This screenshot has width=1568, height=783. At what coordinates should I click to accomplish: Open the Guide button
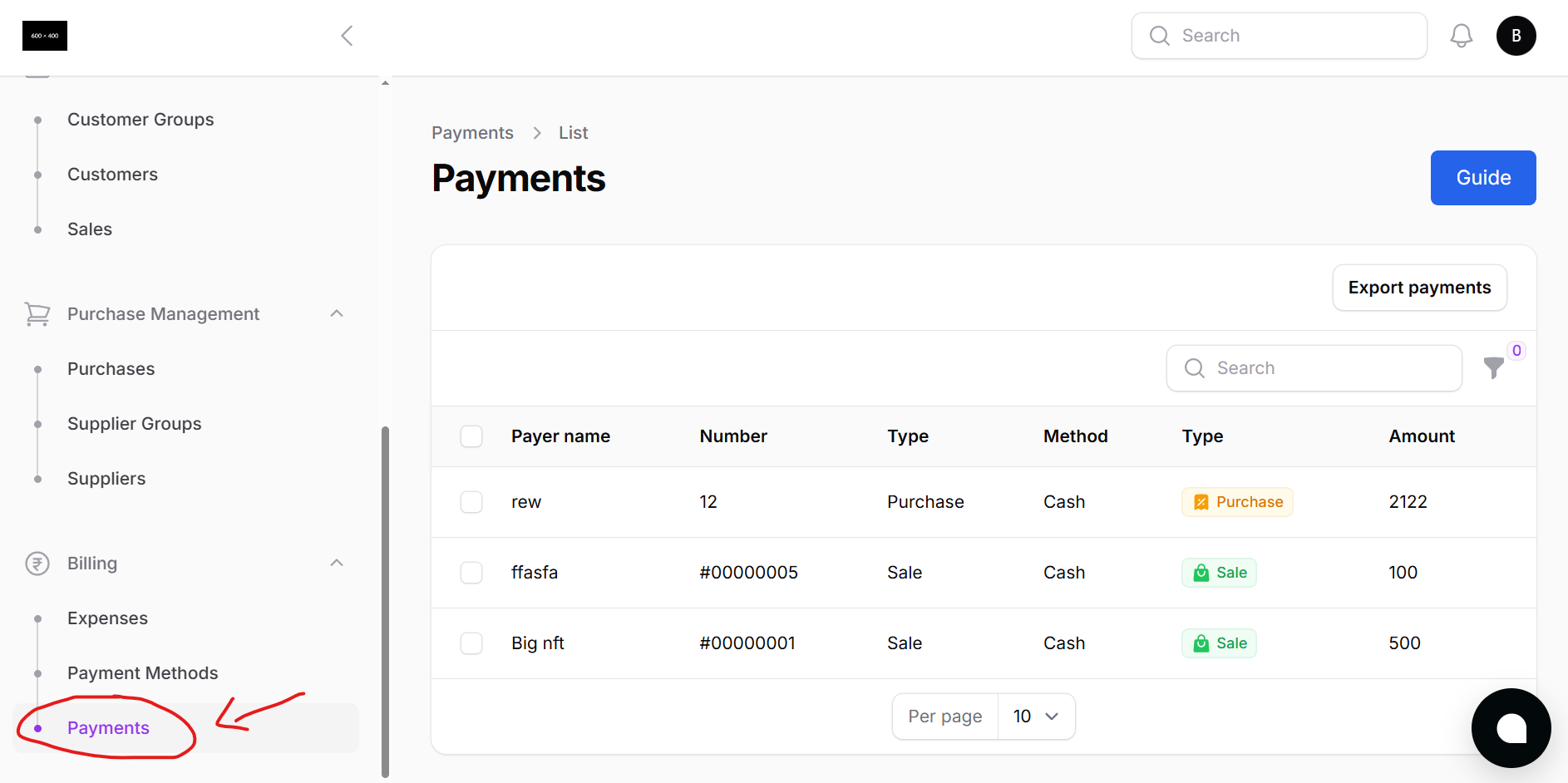point(1483,177)
